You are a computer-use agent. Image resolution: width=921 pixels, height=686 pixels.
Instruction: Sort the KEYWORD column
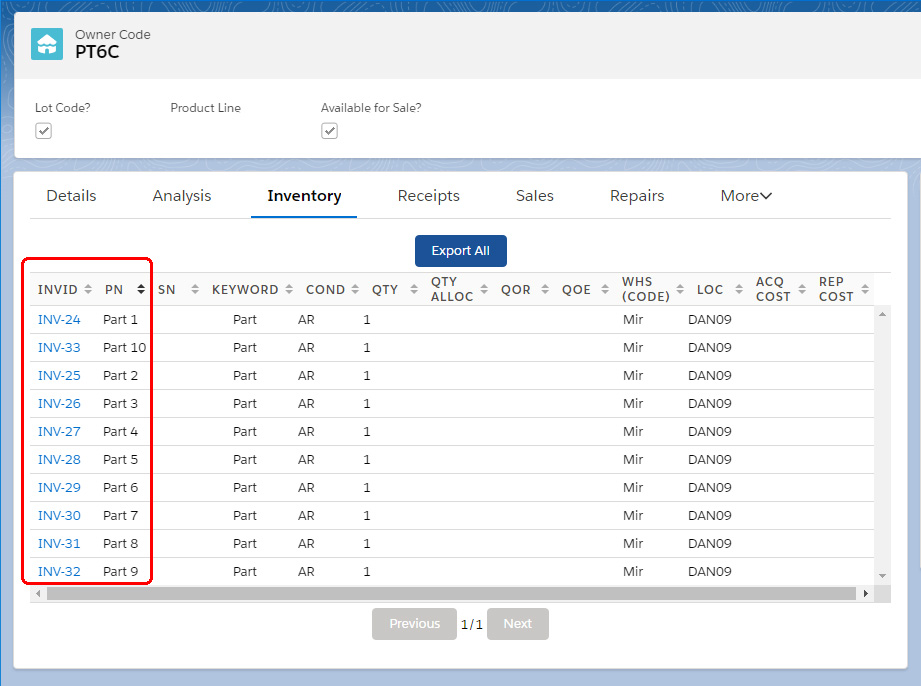pos(289,290)
